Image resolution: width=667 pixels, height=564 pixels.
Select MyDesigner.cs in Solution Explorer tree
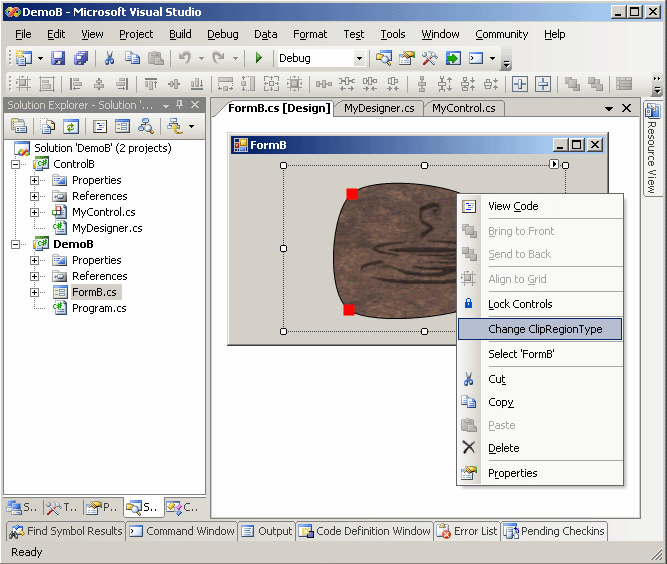(107, 228)
